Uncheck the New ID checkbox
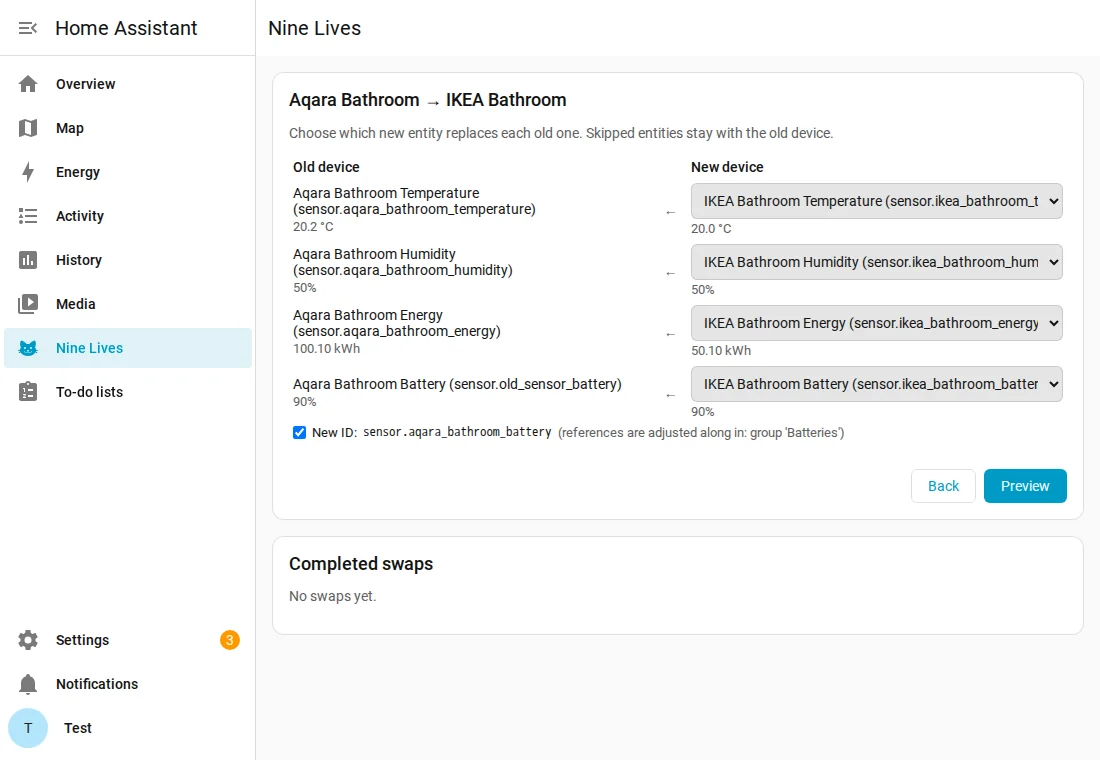The height and width of the screenshot is (760, 1100). 300,432
